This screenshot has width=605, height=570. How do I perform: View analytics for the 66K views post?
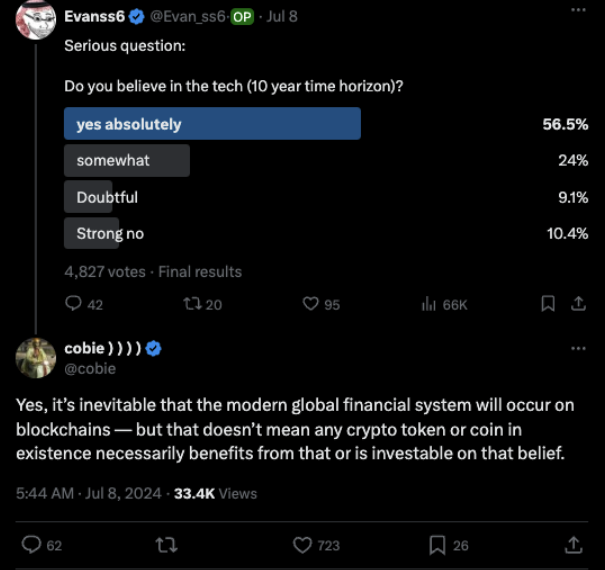(429, 304)
